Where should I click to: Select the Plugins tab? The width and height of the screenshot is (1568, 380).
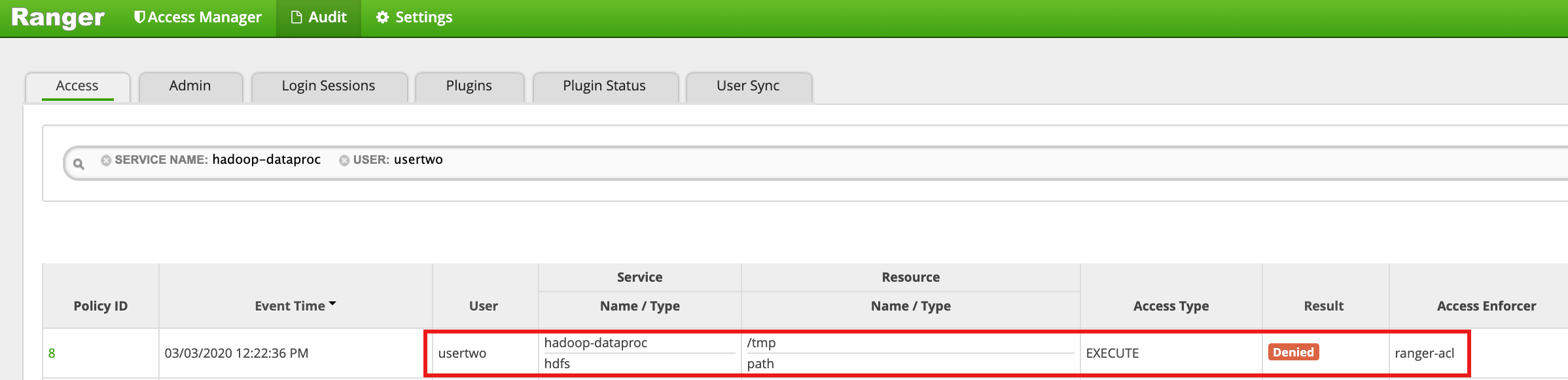click(x=469, y=86)
